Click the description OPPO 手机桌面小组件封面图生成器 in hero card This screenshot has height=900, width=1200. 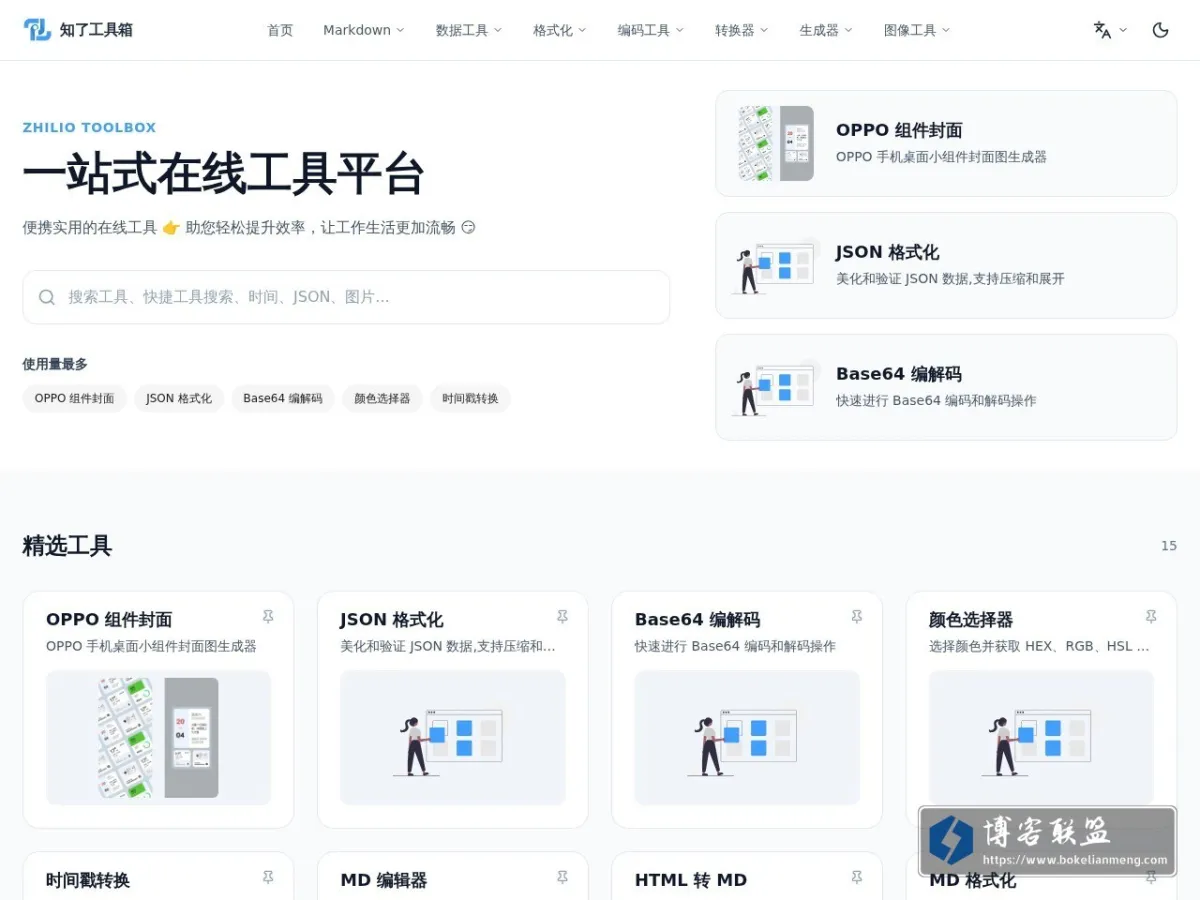[x=941, y=157]
